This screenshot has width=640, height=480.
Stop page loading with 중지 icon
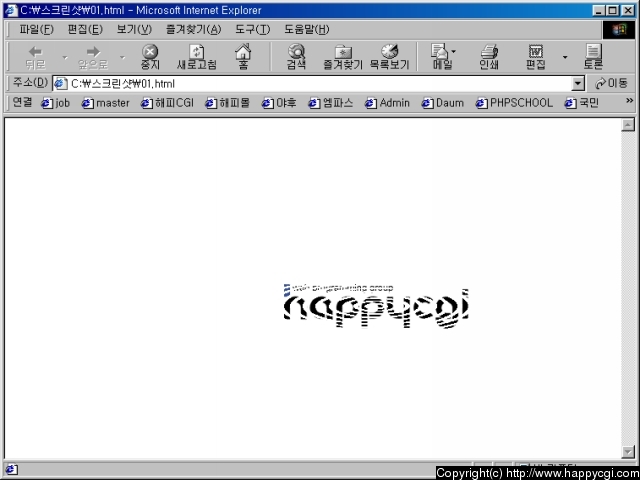click(150, 57)
